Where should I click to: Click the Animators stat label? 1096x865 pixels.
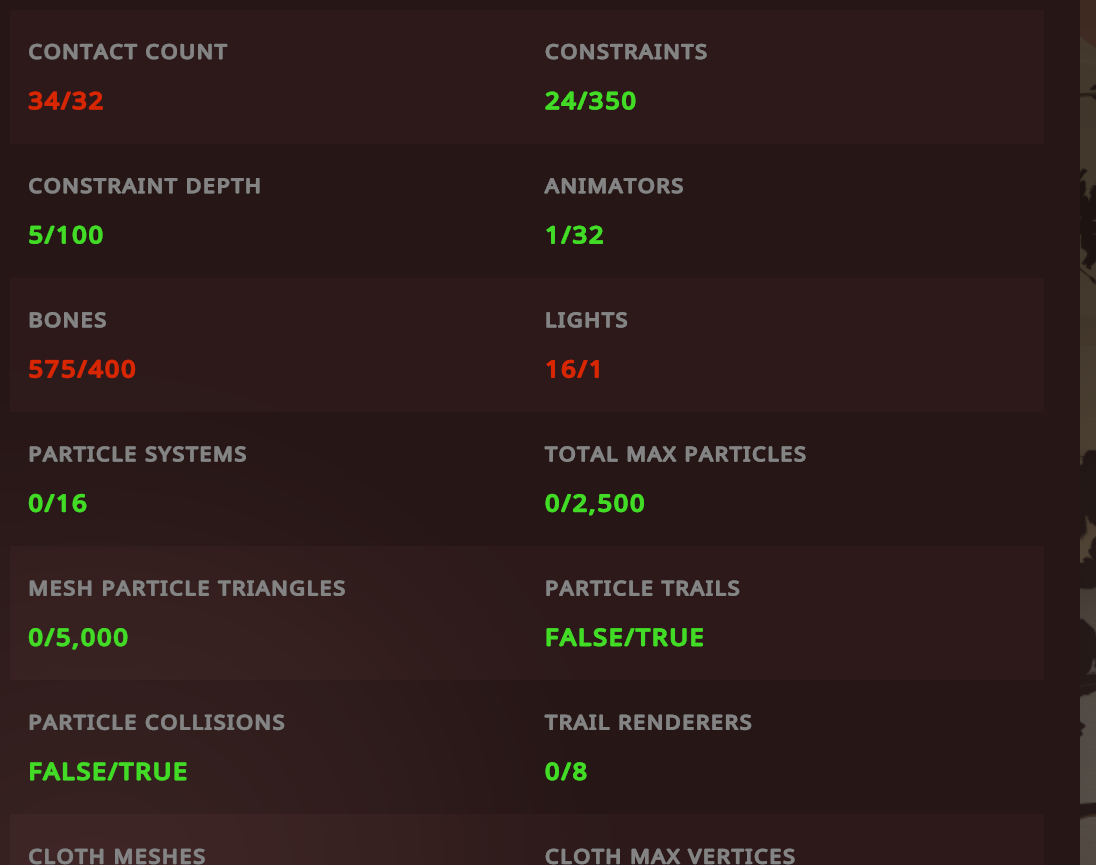614,186
